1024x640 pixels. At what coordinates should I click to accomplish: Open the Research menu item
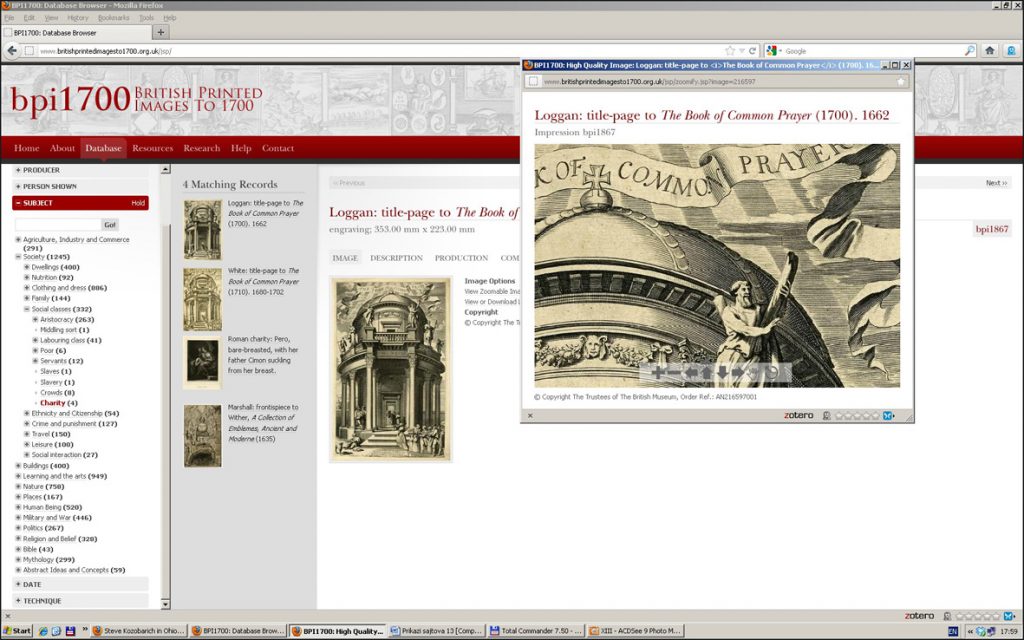coord(201,148)
